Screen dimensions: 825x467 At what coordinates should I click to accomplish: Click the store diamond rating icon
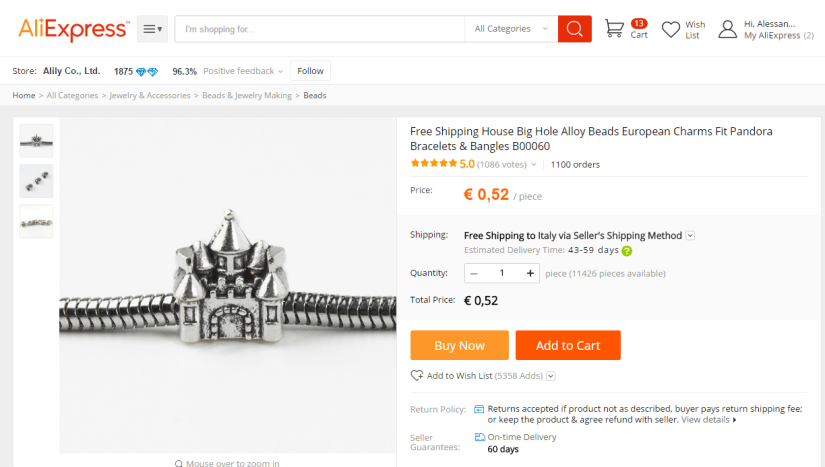click(148, 71)
